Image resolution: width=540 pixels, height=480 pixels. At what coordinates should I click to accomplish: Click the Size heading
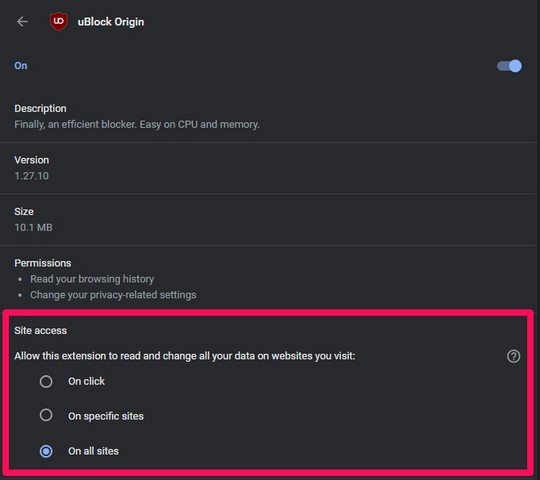tap(24, 211)
